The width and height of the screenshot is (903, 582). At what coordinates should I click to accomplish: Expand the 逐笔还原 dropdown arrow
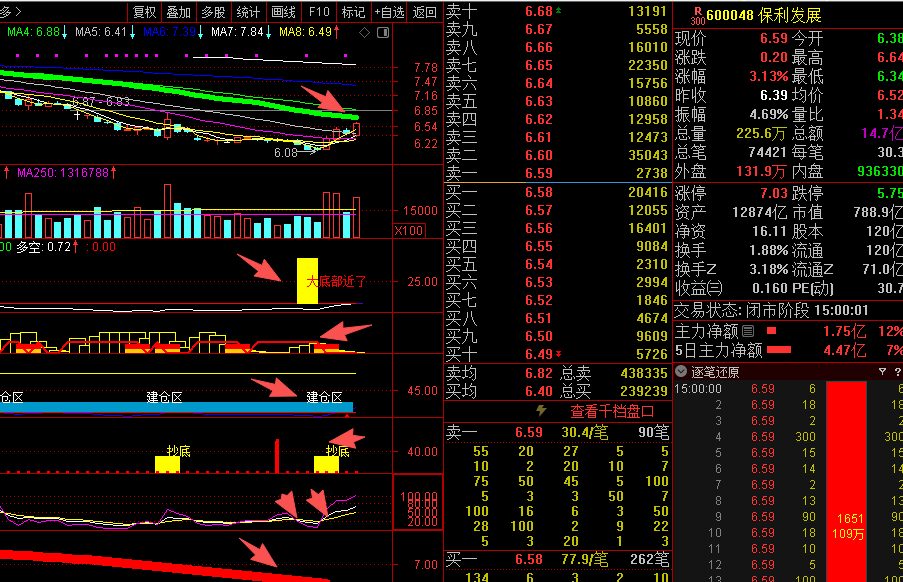tap(682, 371)
